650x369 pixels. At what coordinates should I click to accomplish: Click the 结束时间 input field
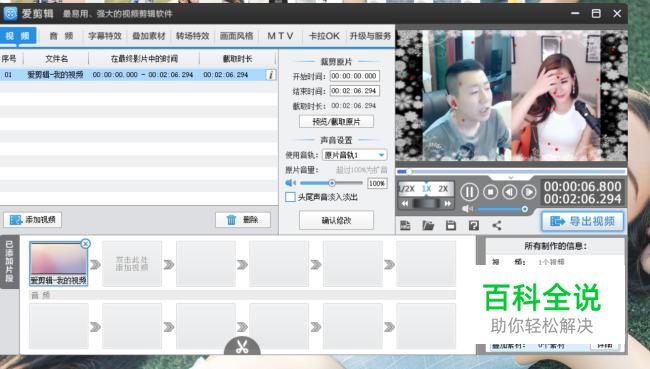(354, 91)
